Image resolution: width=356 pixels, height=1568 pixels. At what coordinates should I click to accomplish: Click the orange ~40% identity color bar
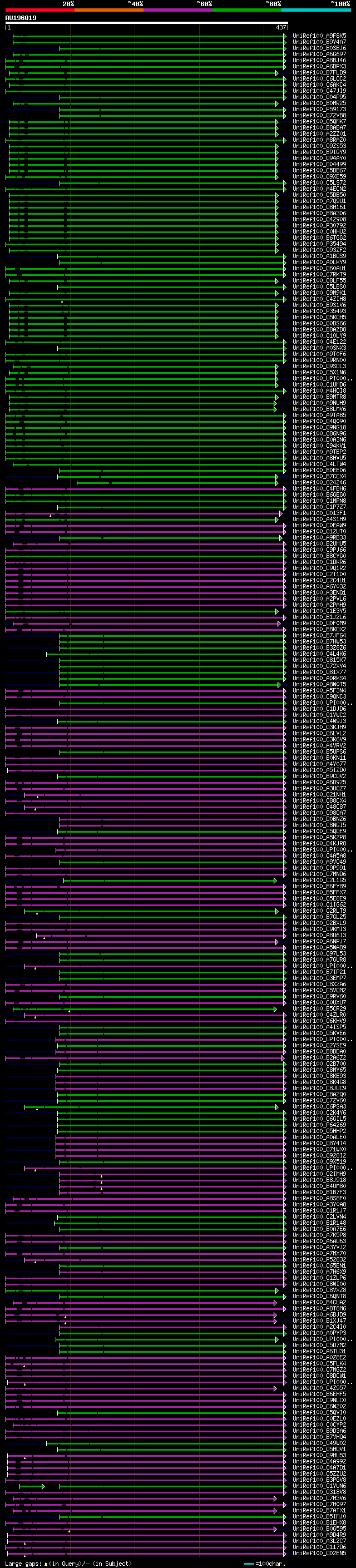(x=109, y=10)
